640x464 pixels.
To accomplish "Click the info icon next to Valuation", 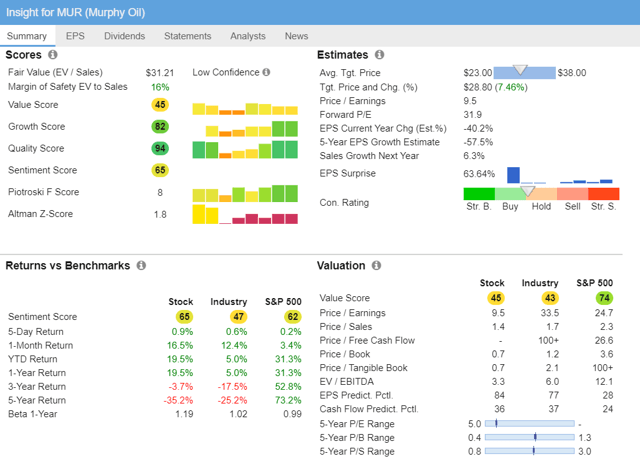I will [x=376, y=265].
